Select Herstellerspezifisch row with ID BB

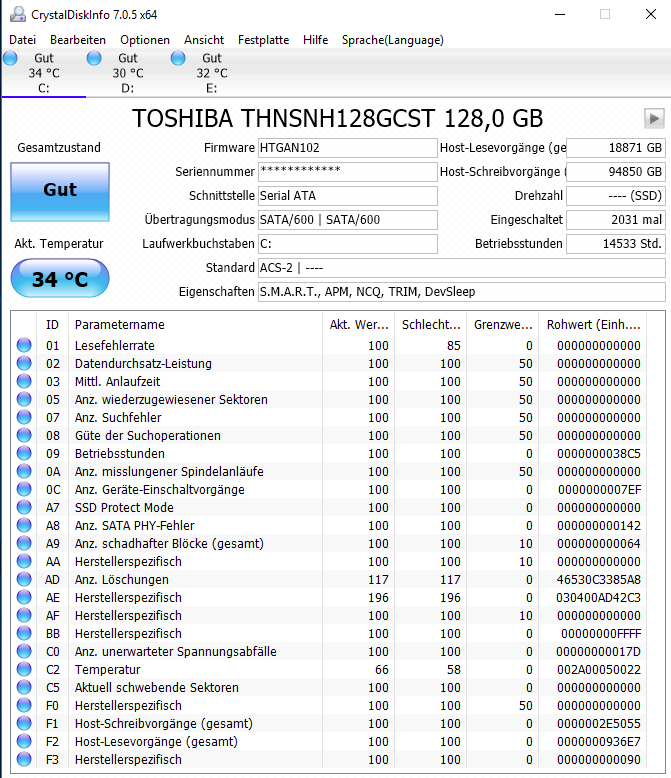[330, 634]
